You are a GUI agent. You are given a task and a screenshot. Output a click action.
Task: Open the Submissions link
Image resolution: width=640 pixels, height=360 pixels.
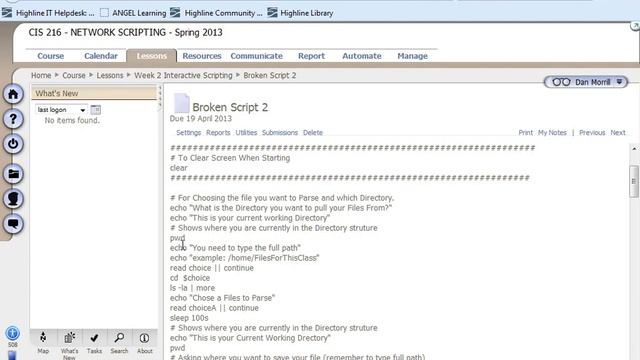(280, 133)
